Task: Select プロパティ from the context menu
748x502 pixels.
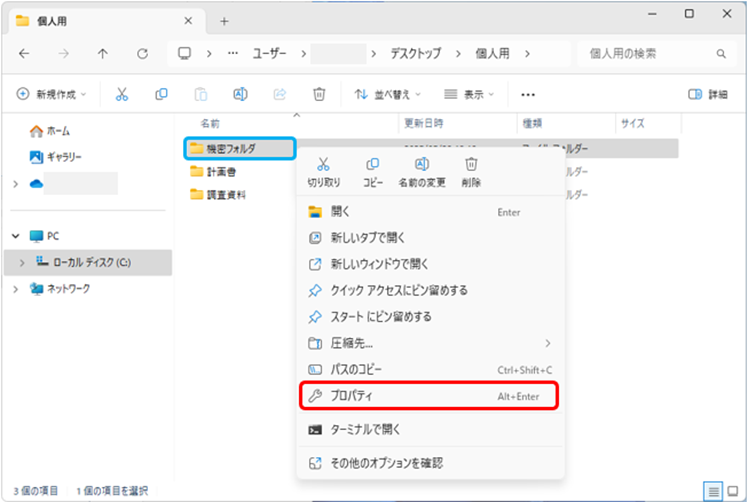Action: (428, 396)
